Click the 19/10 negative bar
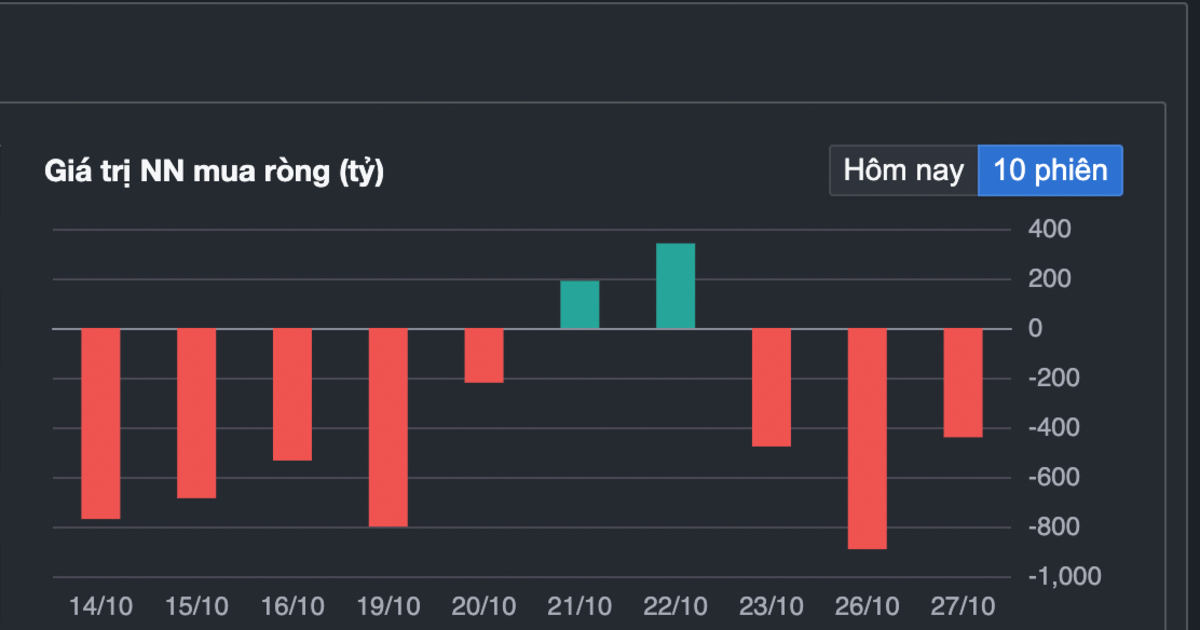 point(388,428)
